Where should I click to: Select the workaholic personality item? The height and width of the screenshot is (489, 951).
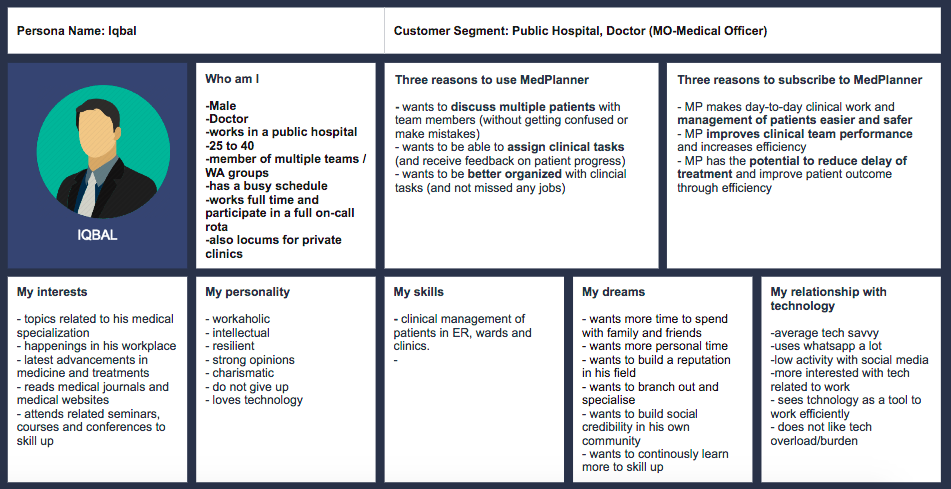point(238,319)
